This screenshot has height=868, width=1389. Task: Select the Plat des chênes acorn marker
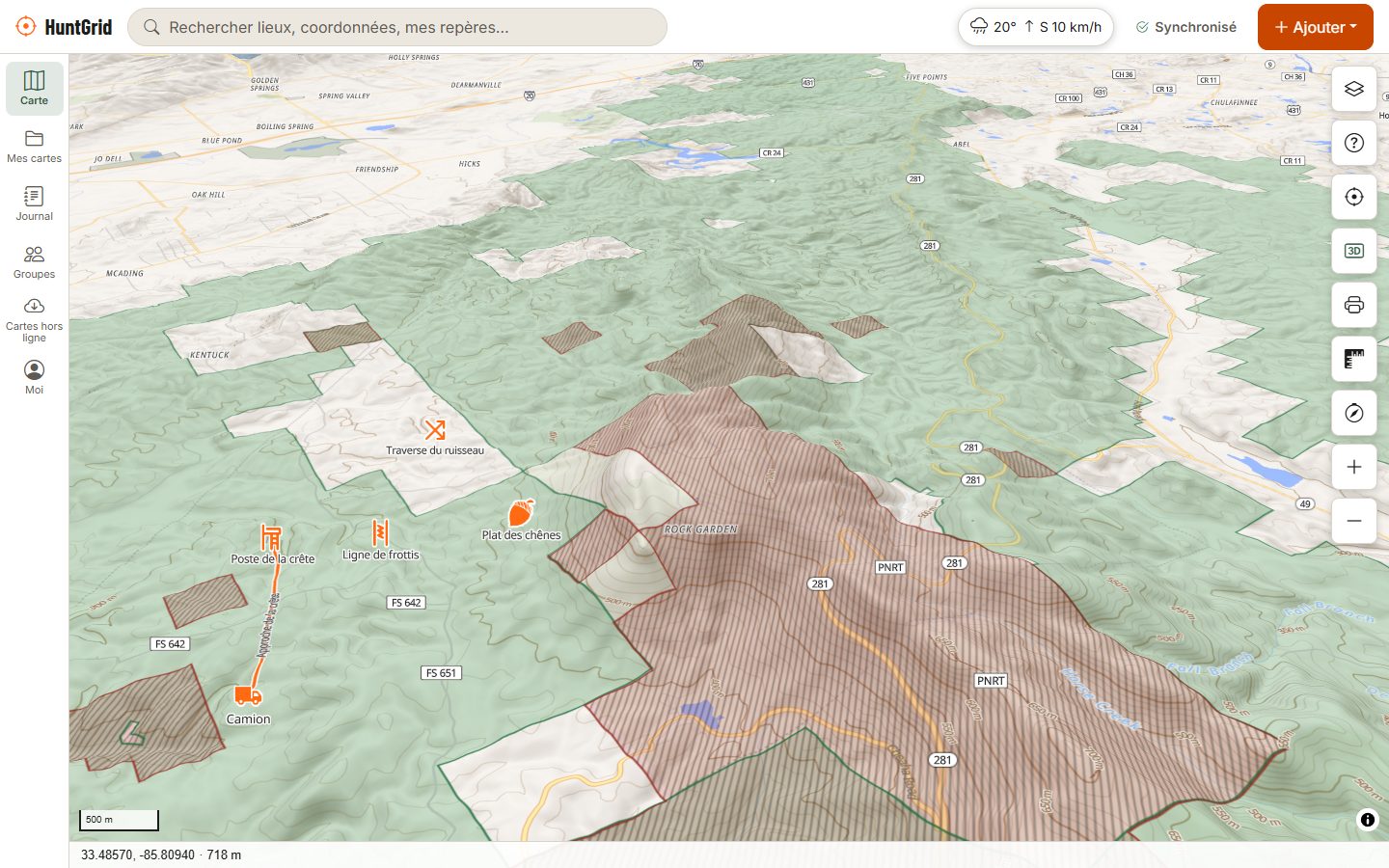click(x=521, y=513)
